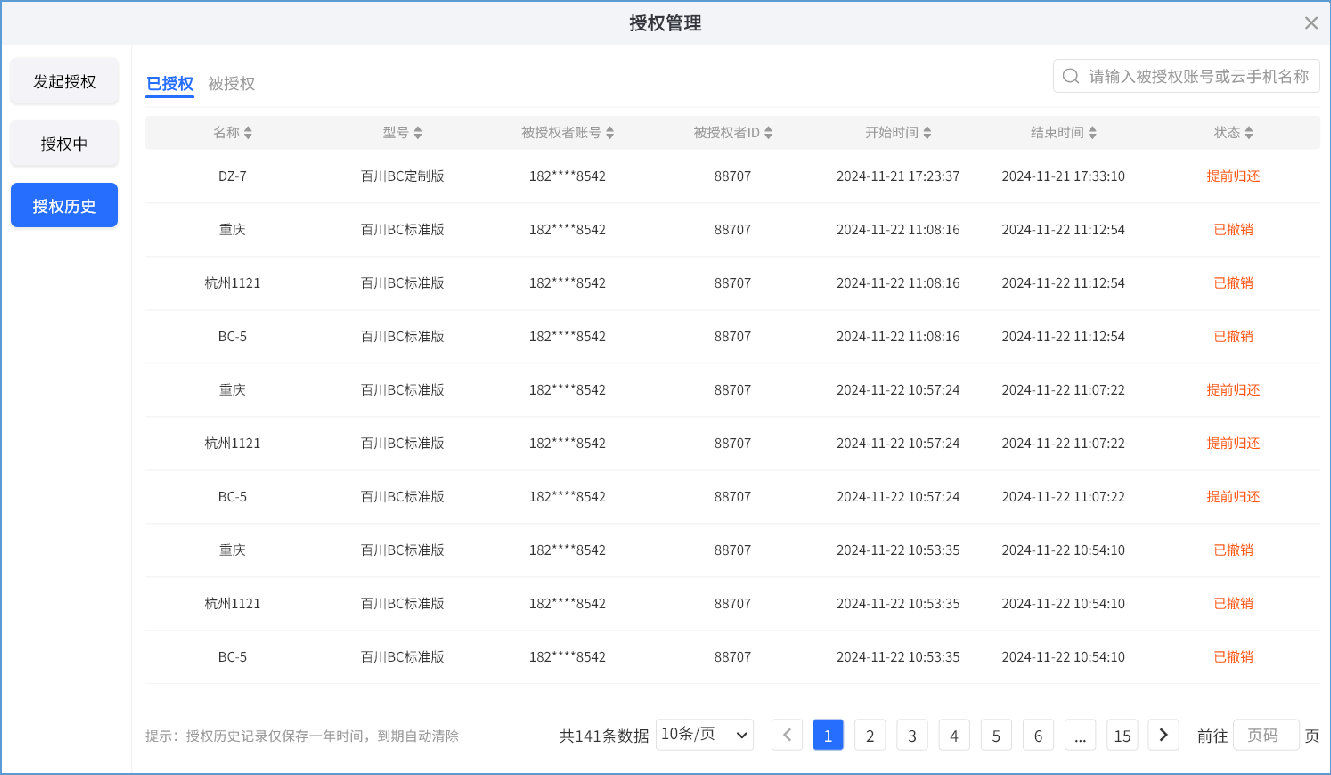Click the sort icon next to 名称 column
The width and height of the screenshot is (1331, 775).
[248, 133]
